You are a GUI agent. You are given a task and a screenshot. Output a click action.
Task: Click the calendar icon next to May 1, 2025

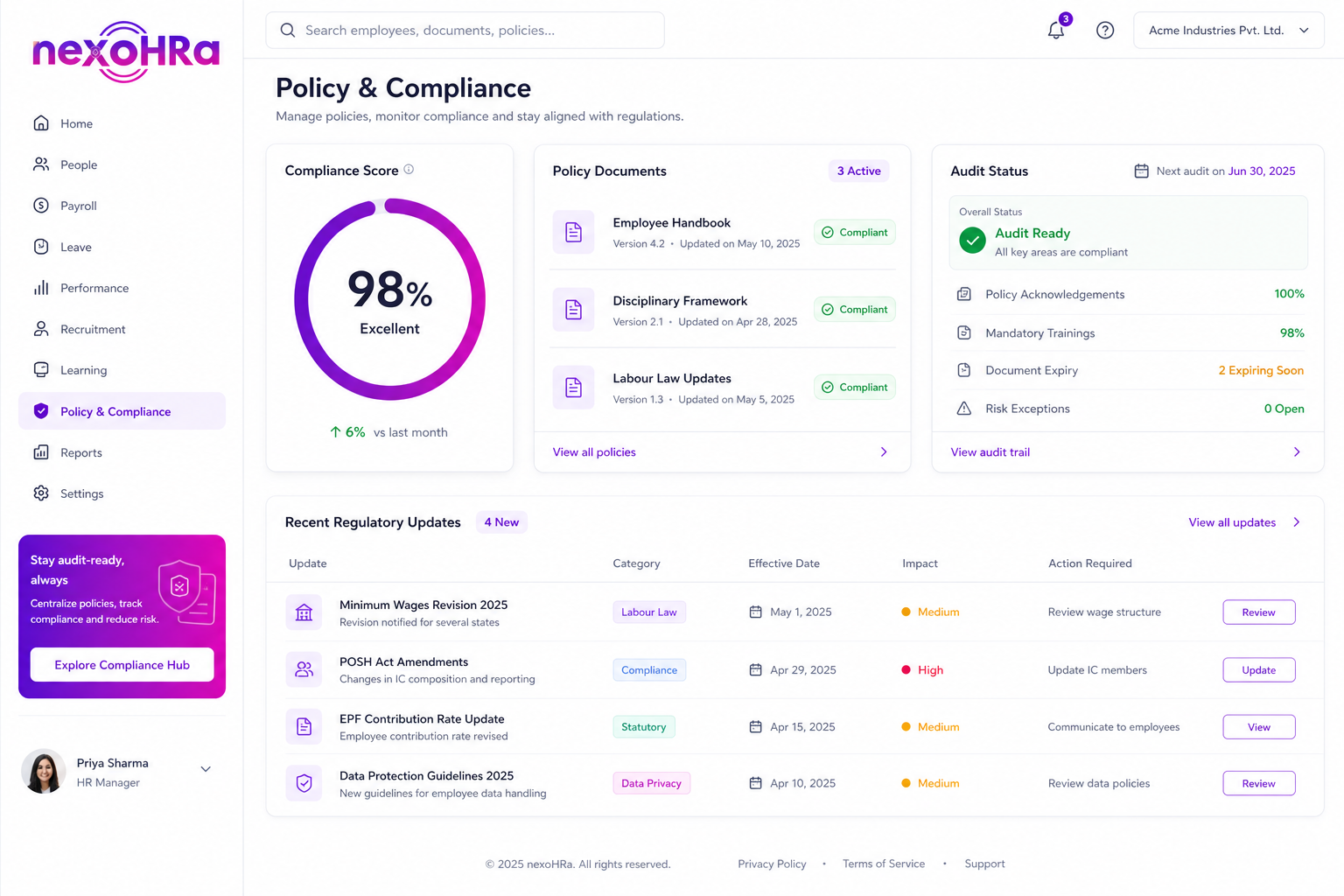tap(755, 612)
